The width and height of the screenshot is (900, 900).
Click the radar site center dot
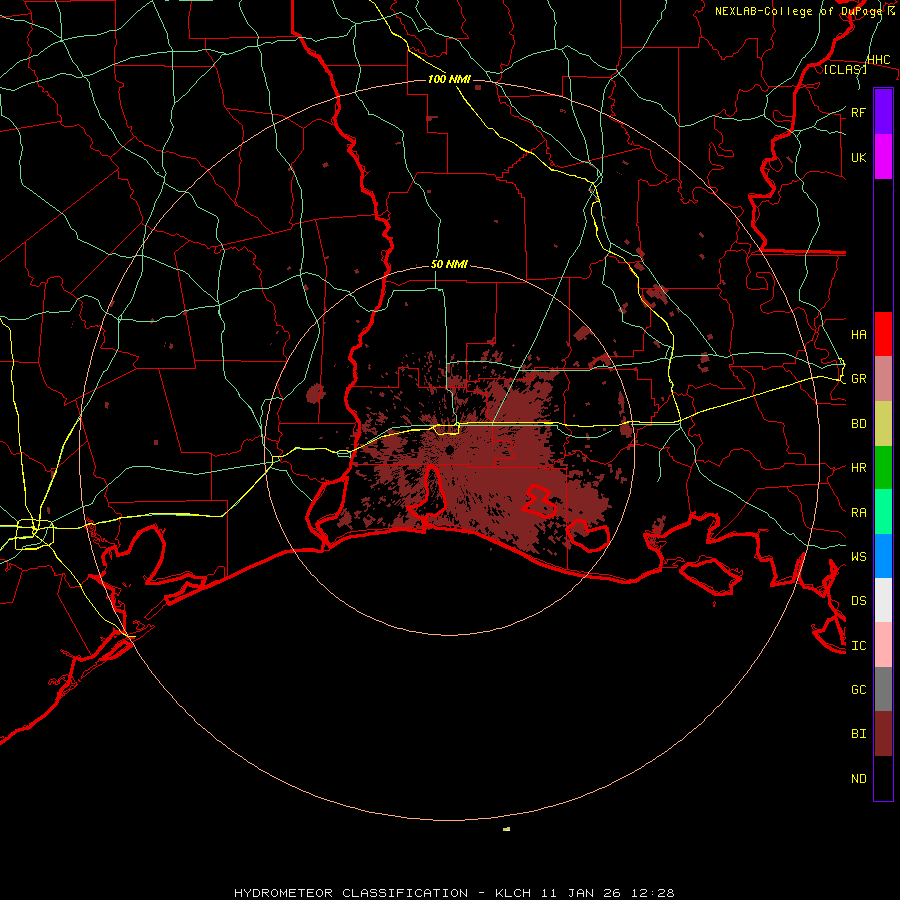point(449,450)
